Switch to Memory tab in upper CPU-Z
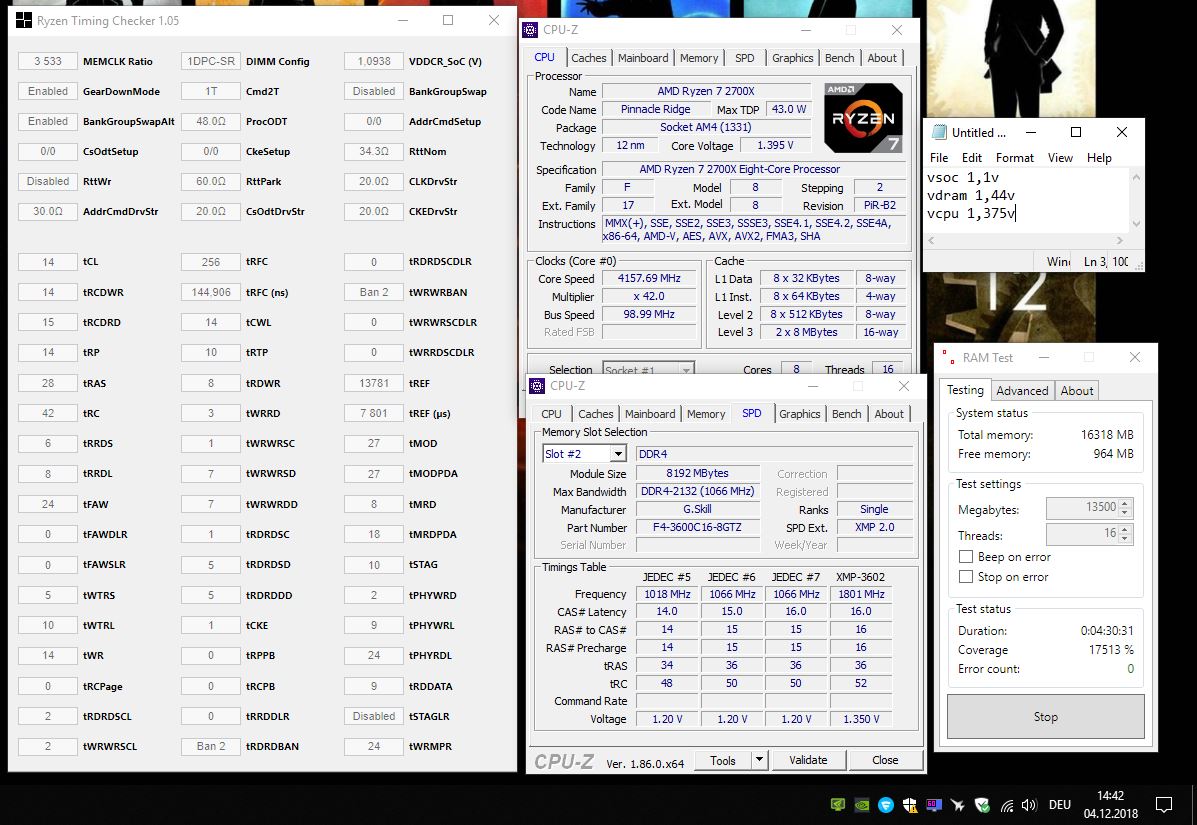 (x=699, y=58)
